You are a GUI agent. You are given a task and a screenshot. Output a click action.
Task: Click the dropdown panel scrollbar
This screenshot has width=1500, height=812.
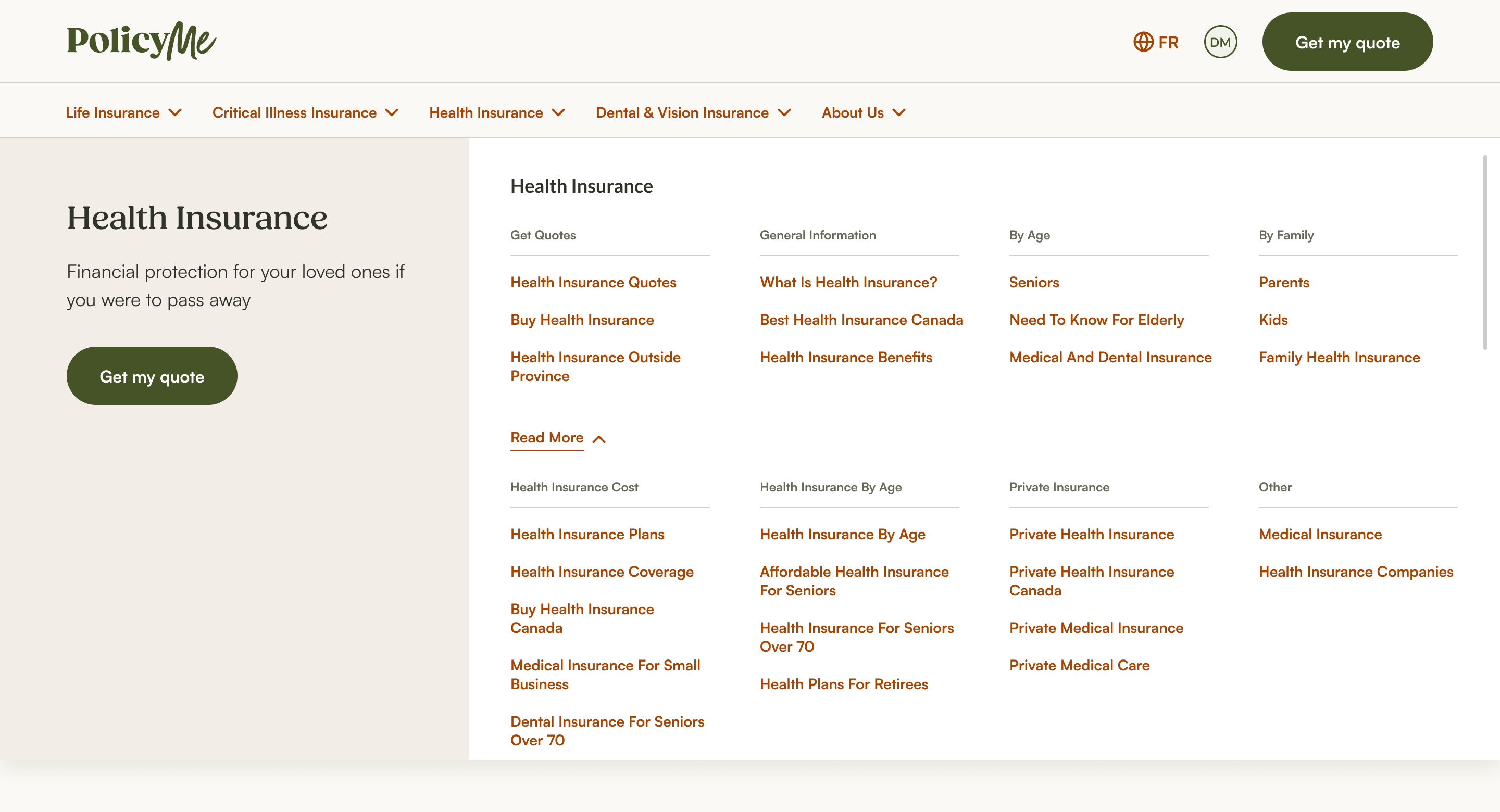1485,252
